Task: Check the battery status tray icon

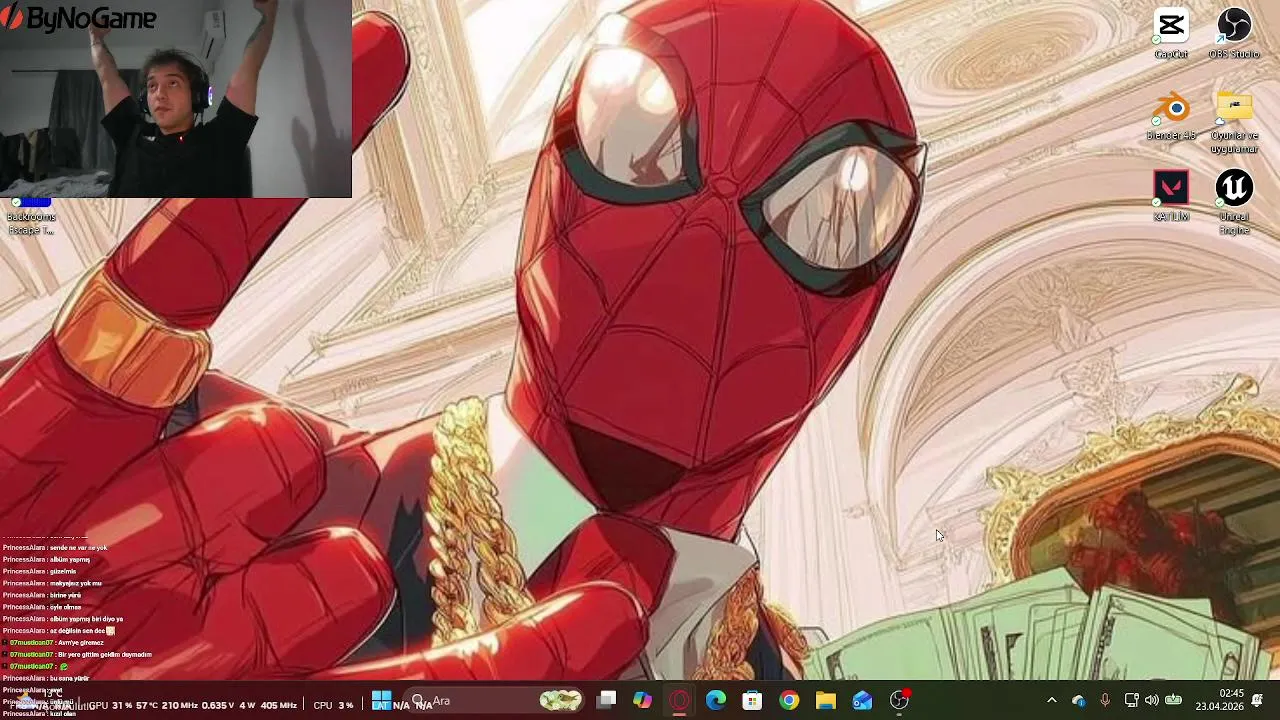Action: click(x=1174, y=701)
